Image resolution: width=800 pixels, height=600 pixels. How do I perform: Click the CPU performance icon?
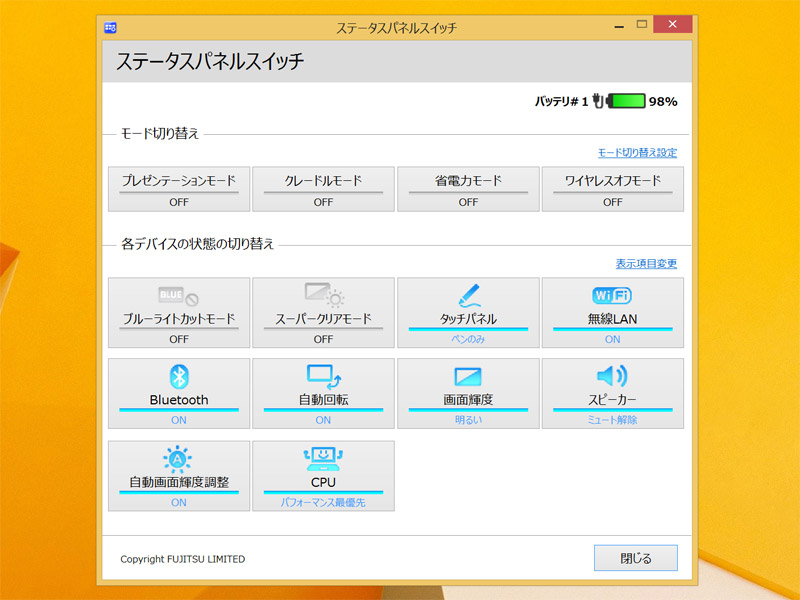point(323,459)
